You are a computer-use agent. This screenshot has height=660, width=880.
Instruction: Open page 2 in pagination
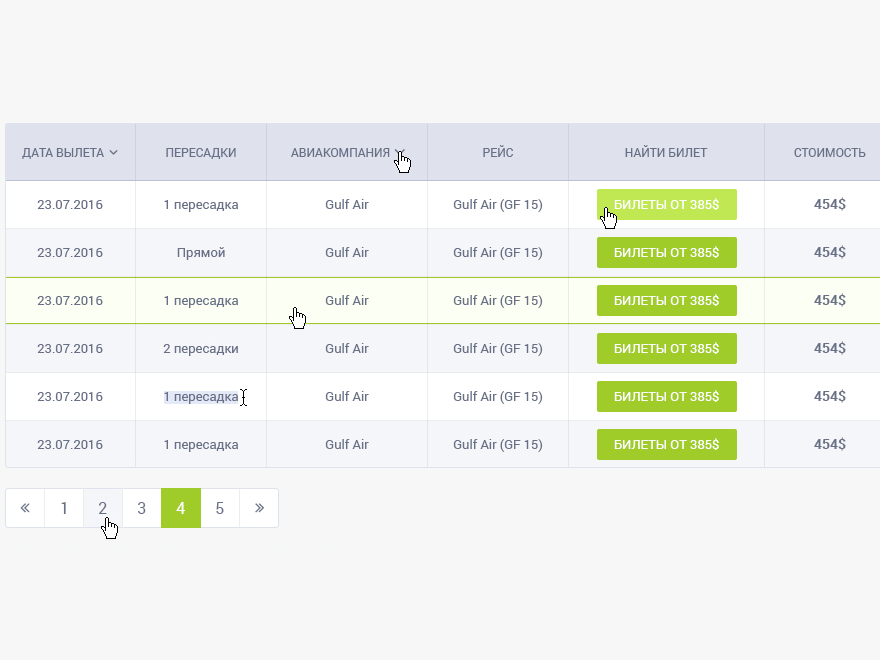click(103, 508)
